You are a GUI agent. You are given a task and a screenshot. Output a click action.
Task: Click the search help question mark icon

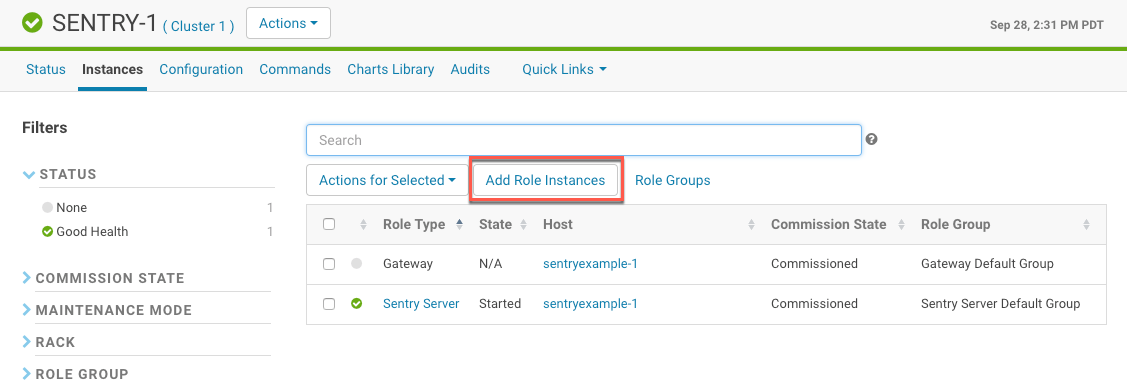pyautogui.click(x=872, y=139)
